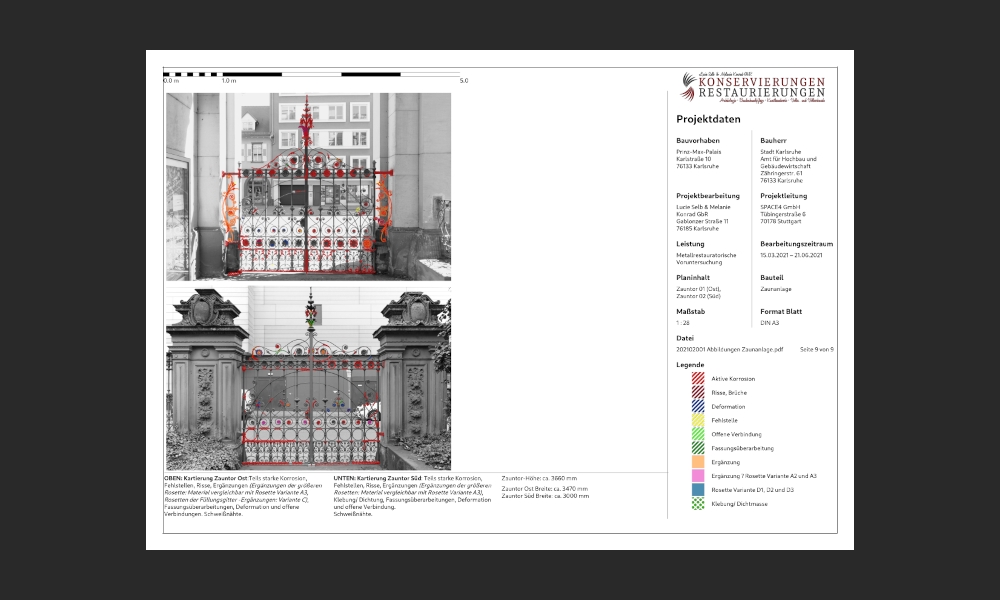1000x600 pixels.
Task: Pick the Offene Verbindung green swatch
Action: pos(697,435)
